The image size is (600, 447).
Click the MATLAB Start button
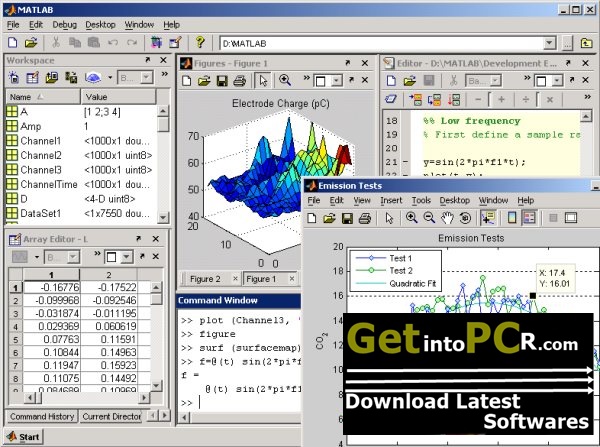pos(23,437)
